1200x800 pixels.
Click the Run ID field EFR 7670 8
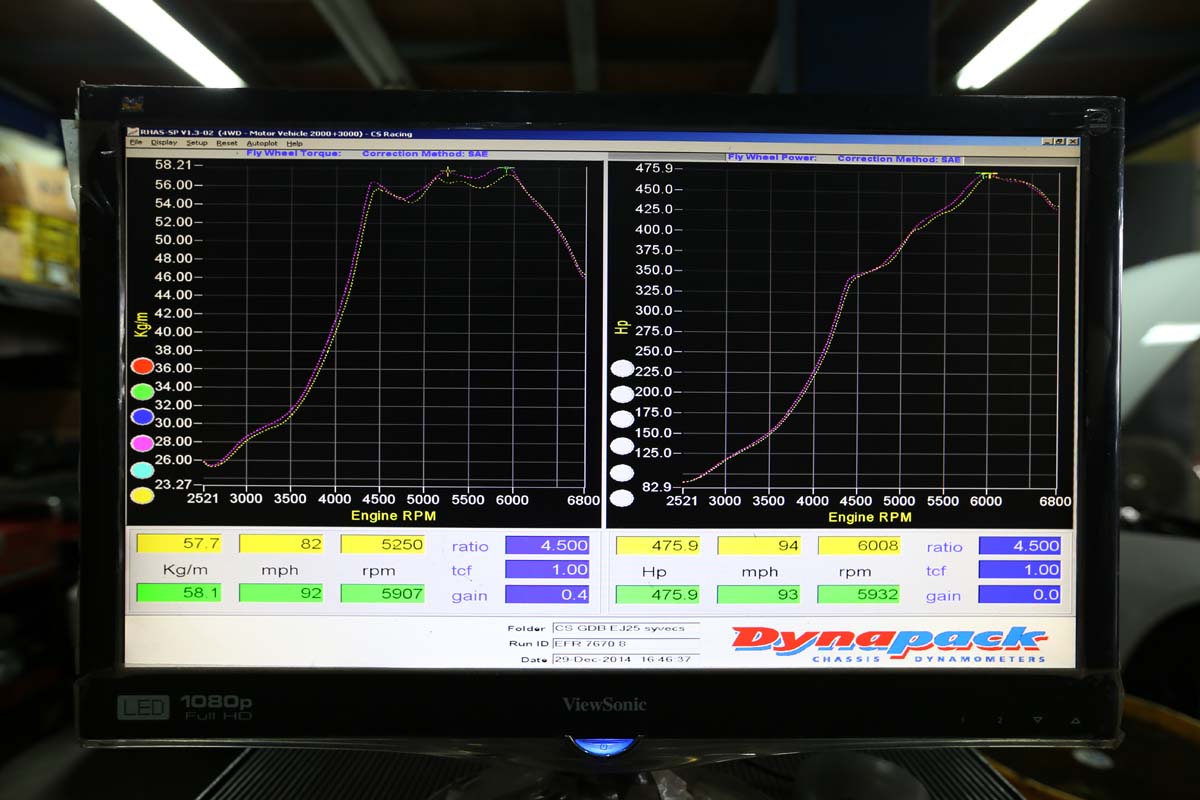click(x=625, y=643)
